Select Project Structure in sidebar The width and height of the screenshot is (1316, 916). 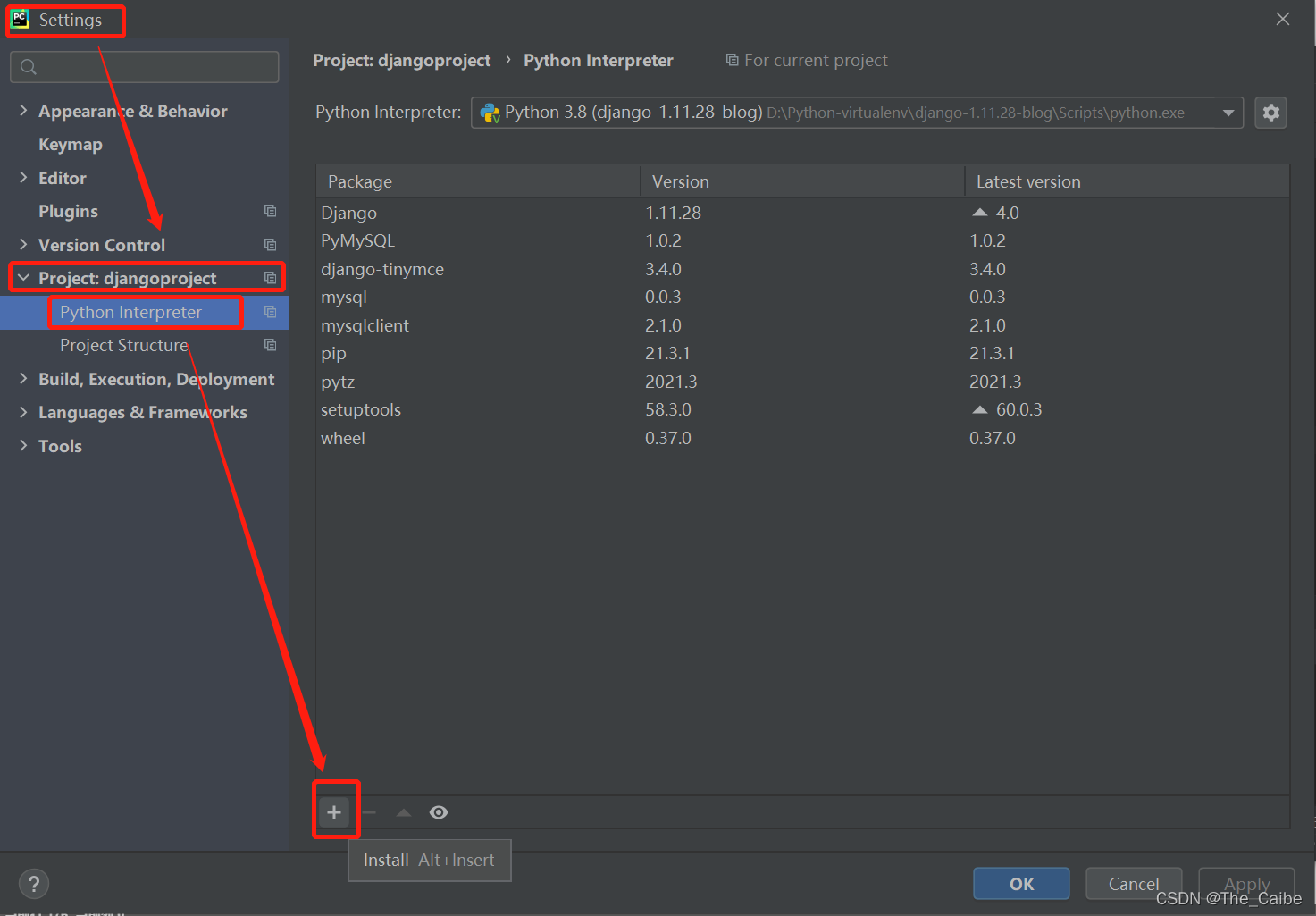124,345
